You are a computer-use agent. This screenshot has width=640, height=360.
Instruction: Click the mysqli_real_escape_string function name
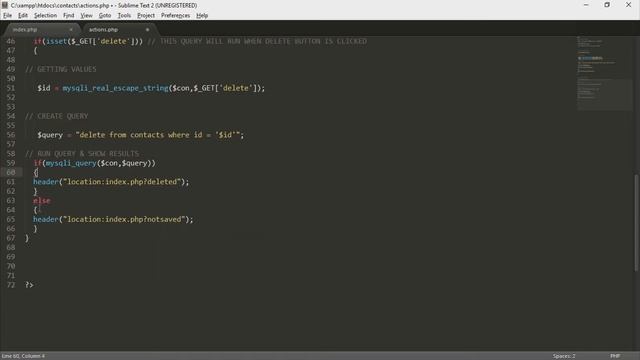pos(116,88)
